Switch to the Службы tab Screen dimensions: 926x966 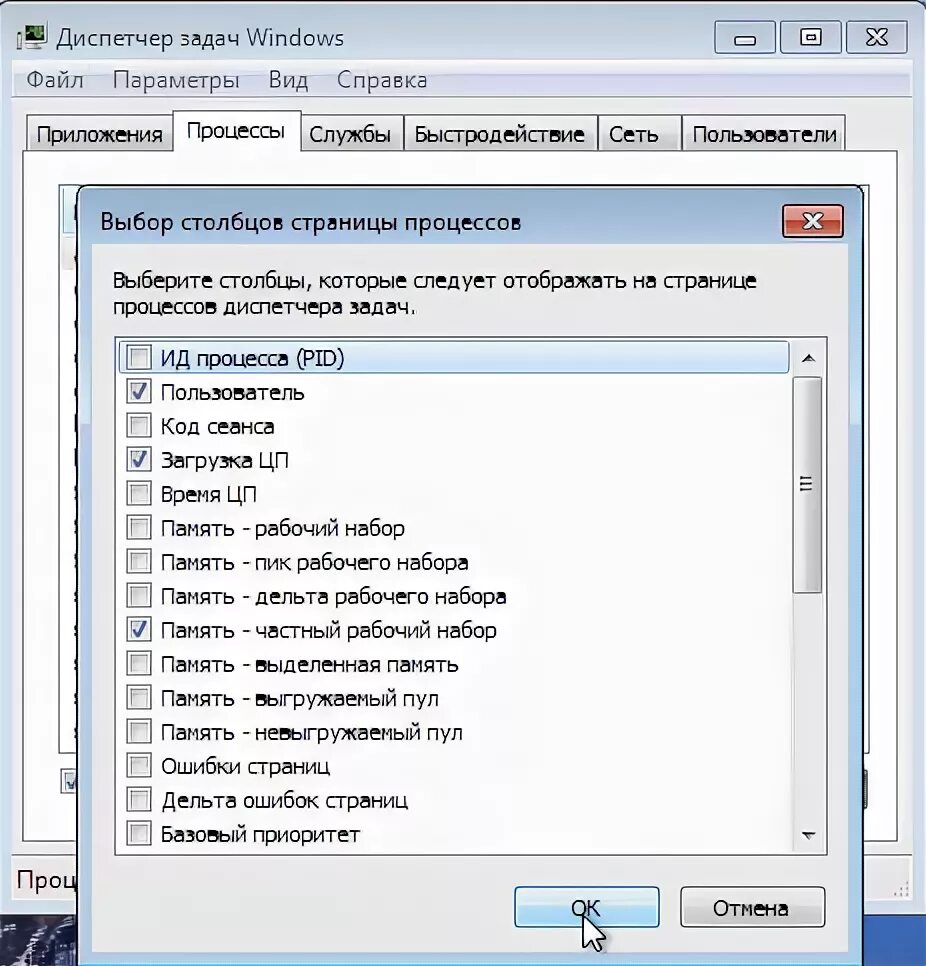tap(350, 134)
